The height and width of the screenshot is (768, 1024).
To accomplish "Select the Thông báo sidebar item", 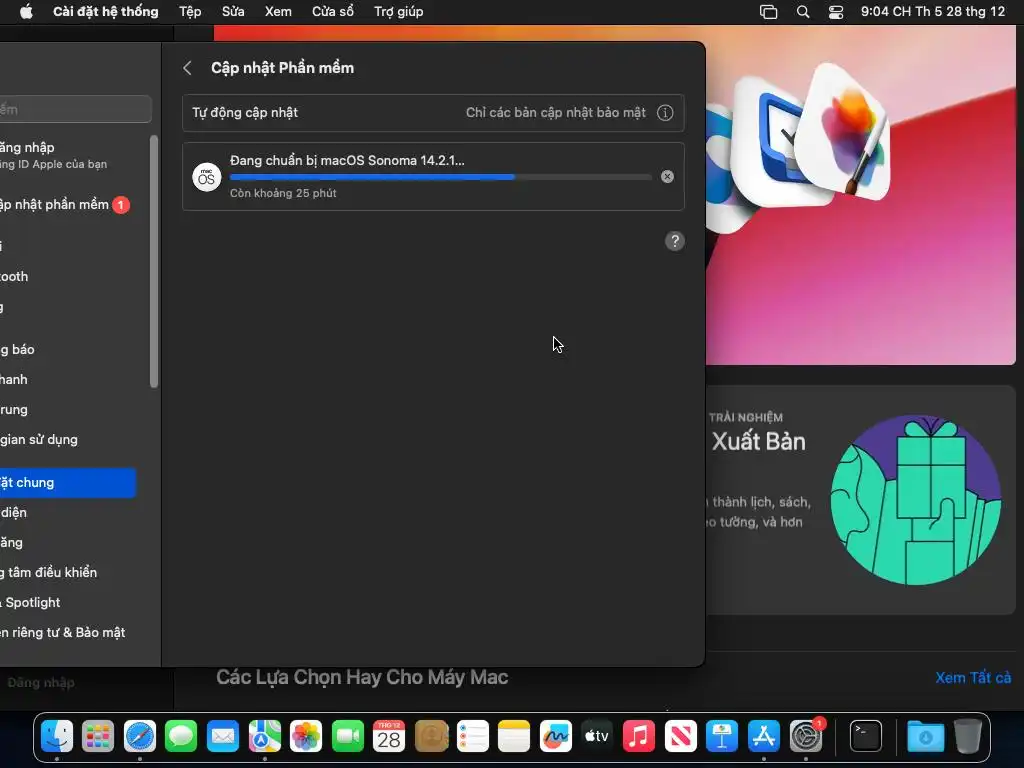I will coord(69,349).
